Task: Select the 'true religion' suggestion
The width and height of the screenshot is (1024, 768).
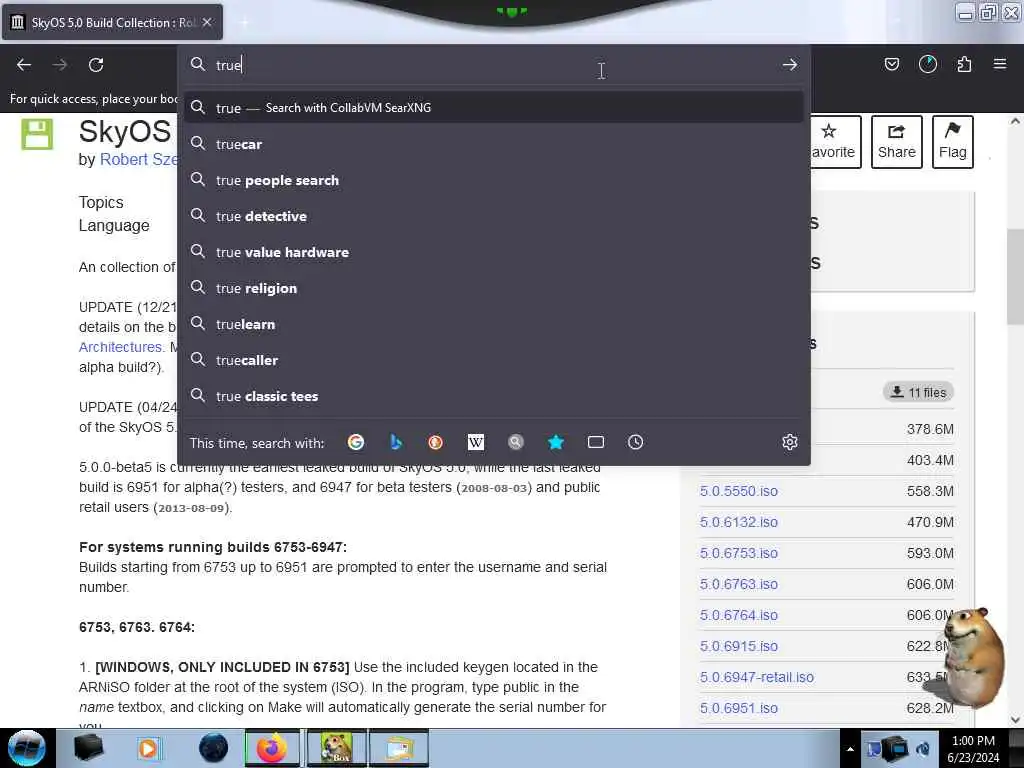Action: (x=493, y=287)
